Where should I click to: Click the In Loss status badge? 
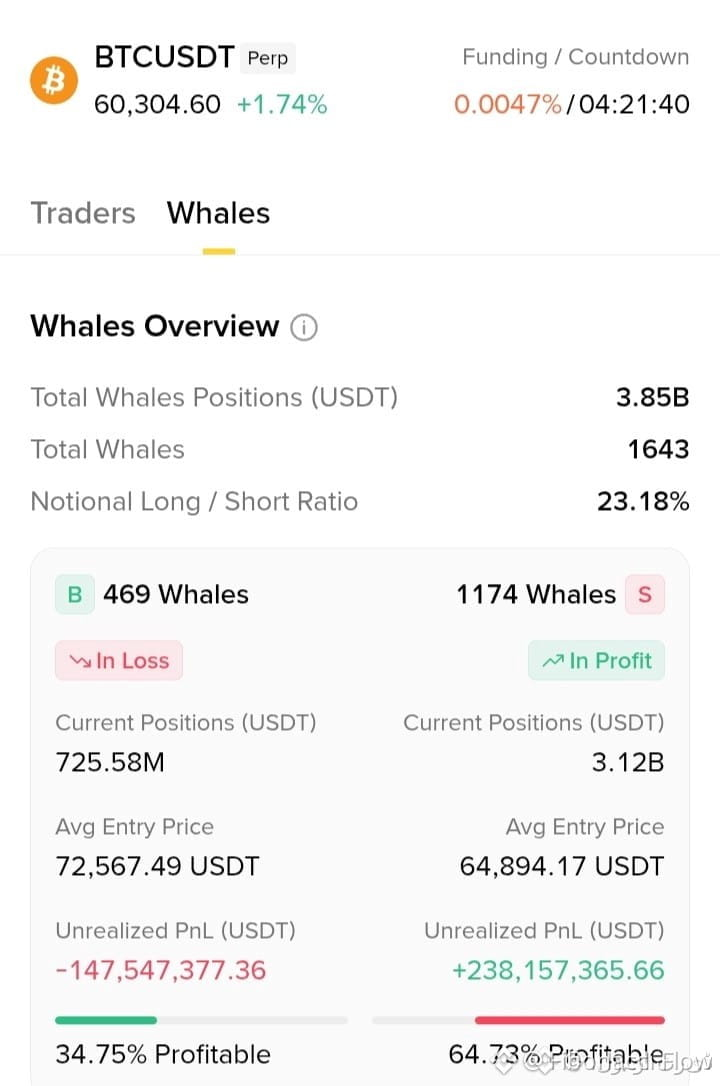coord(119,660)
